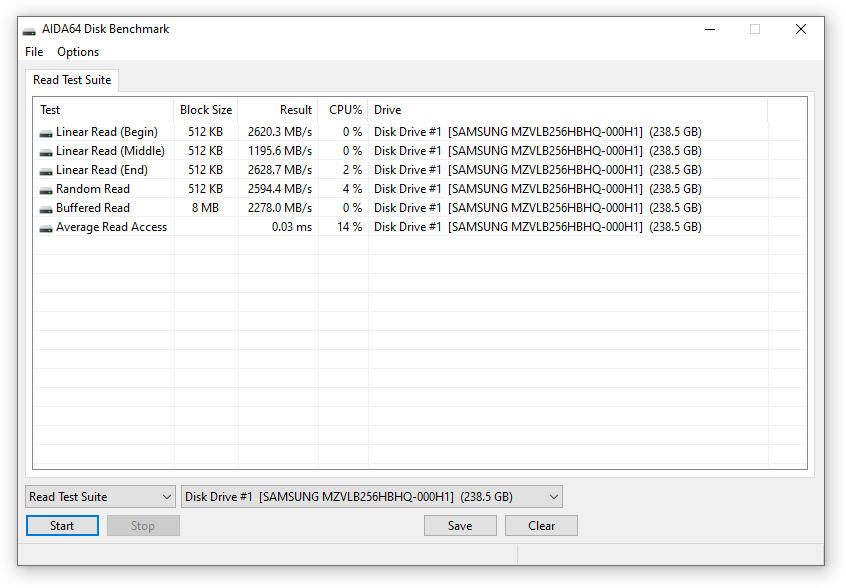This screenshot has width=846, height=588.
Task: Click the Buffered Read disk icon
Action: click(46, 209)
